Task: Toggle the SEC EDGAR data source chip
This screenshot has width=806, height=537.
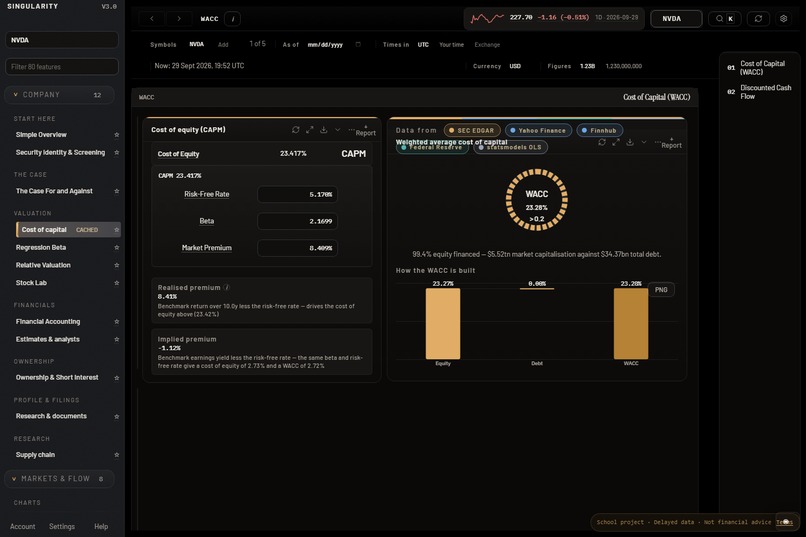Action: [x=472, y=131]
